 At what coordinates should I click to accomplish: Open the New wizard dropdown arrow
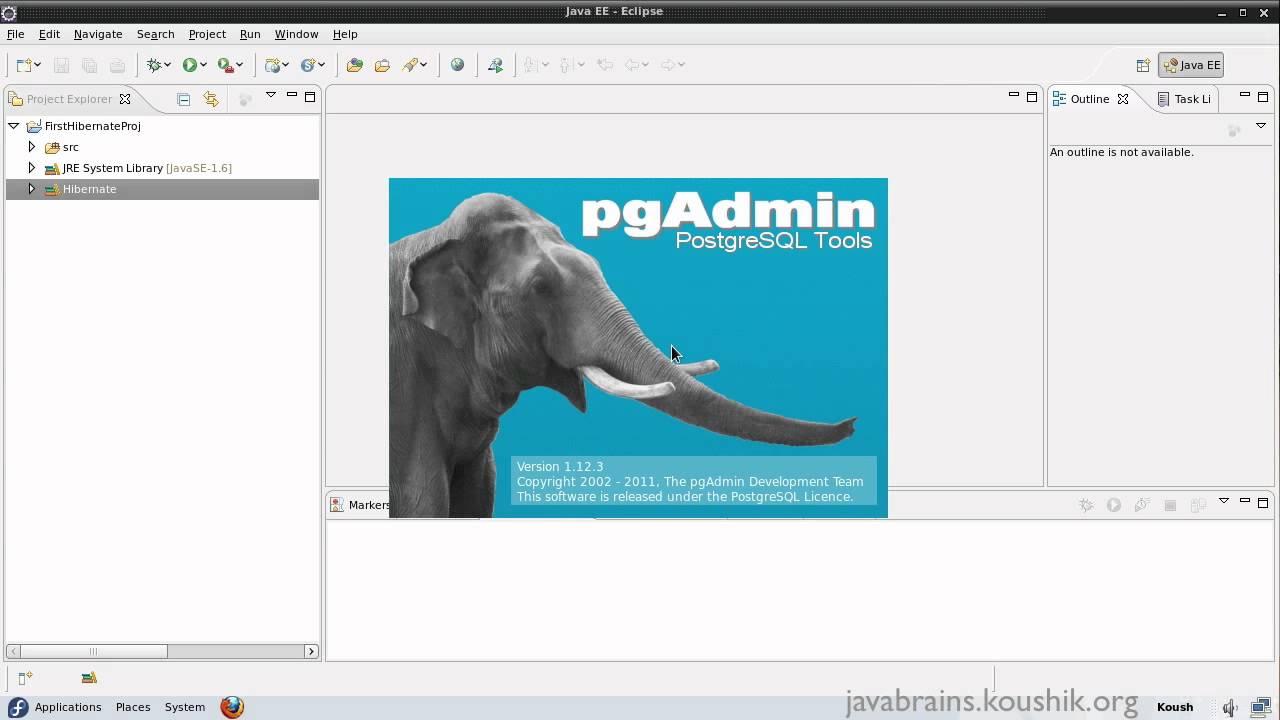coord(37,65)
